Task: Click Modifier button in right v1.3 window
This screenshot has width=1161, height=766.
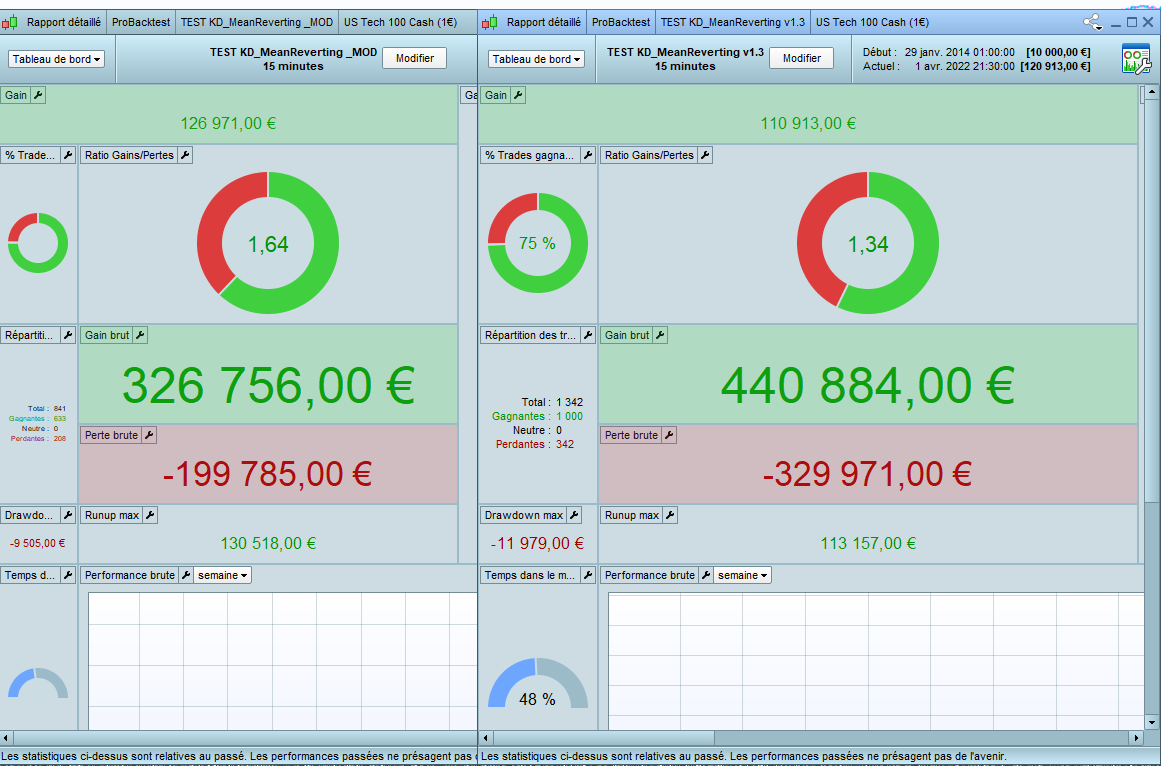Action: point(802,58)
